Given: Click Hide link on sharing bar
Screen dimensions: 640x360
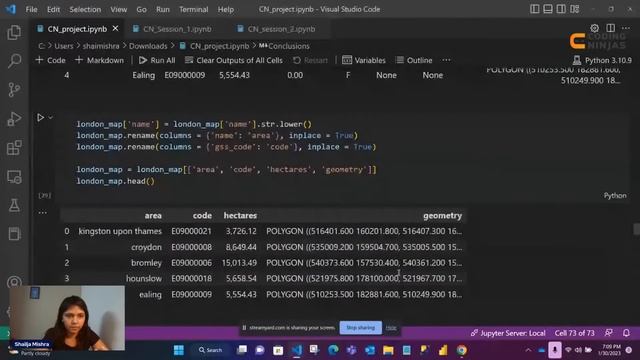Looking at the screenshot, I should 391,328.
